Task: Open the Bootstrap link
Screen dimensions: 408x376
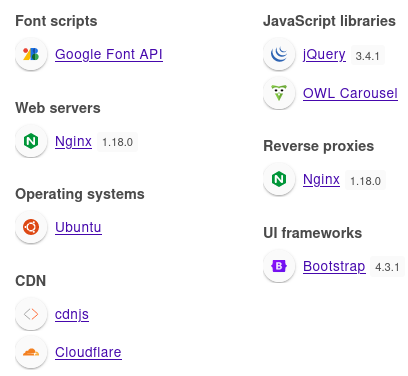Action: 334,266
